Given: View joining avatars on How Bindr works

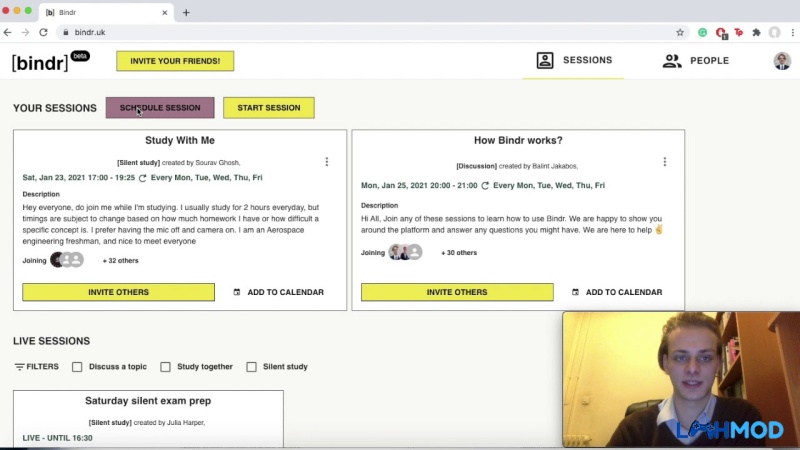Looking at the screenshot, I should tap(406, 252).
